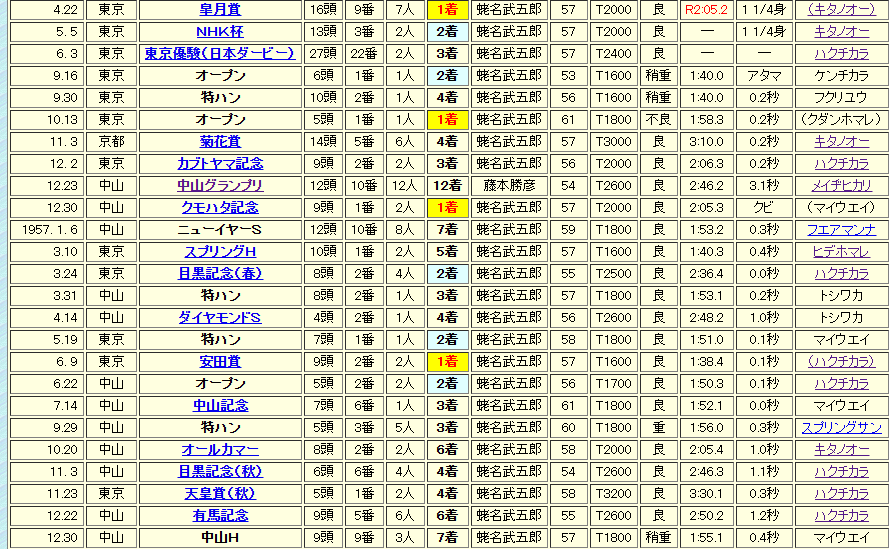Click the フクリユウ horse name
The height and width of the screenshot is (549, 889).
pyautogui.click(x=841, y=98)
